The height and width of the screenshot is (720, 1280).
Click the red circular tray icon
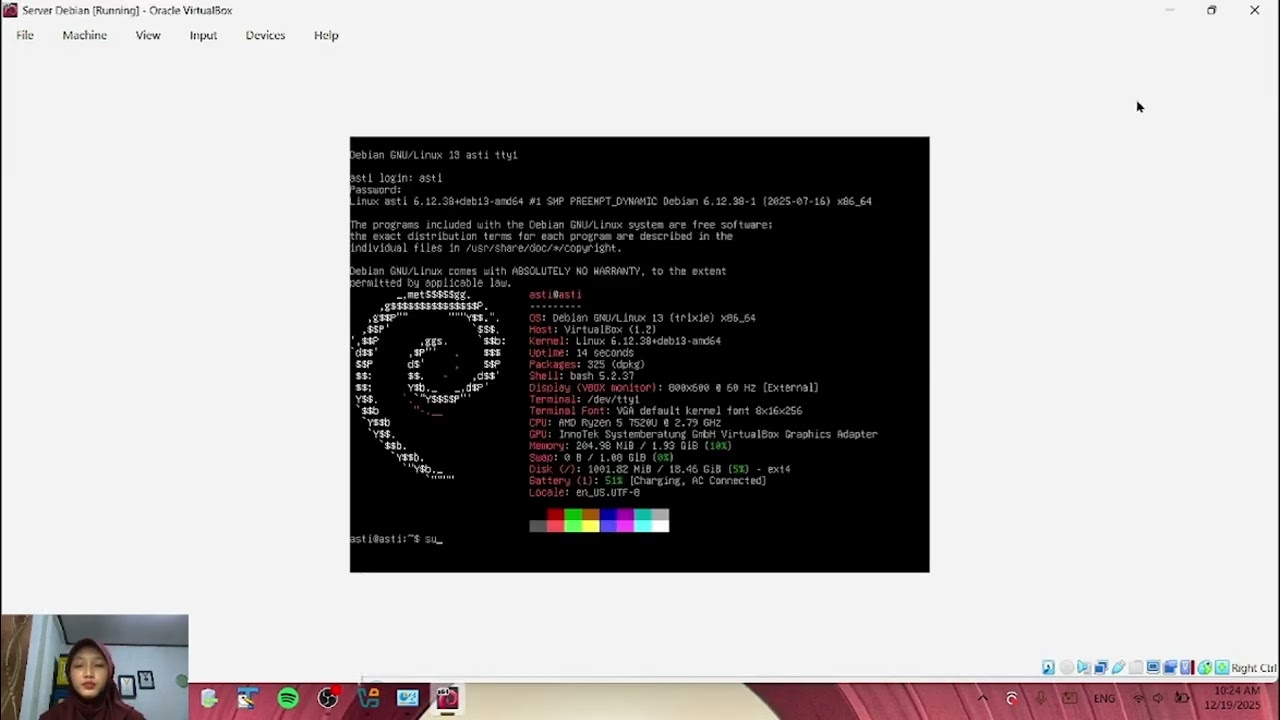1011,698
